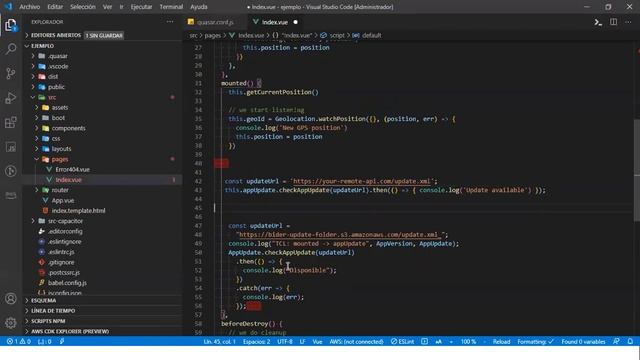Expand the Esquema panel
This screenshot has width=640, height=360.
[x=44, y=300]
